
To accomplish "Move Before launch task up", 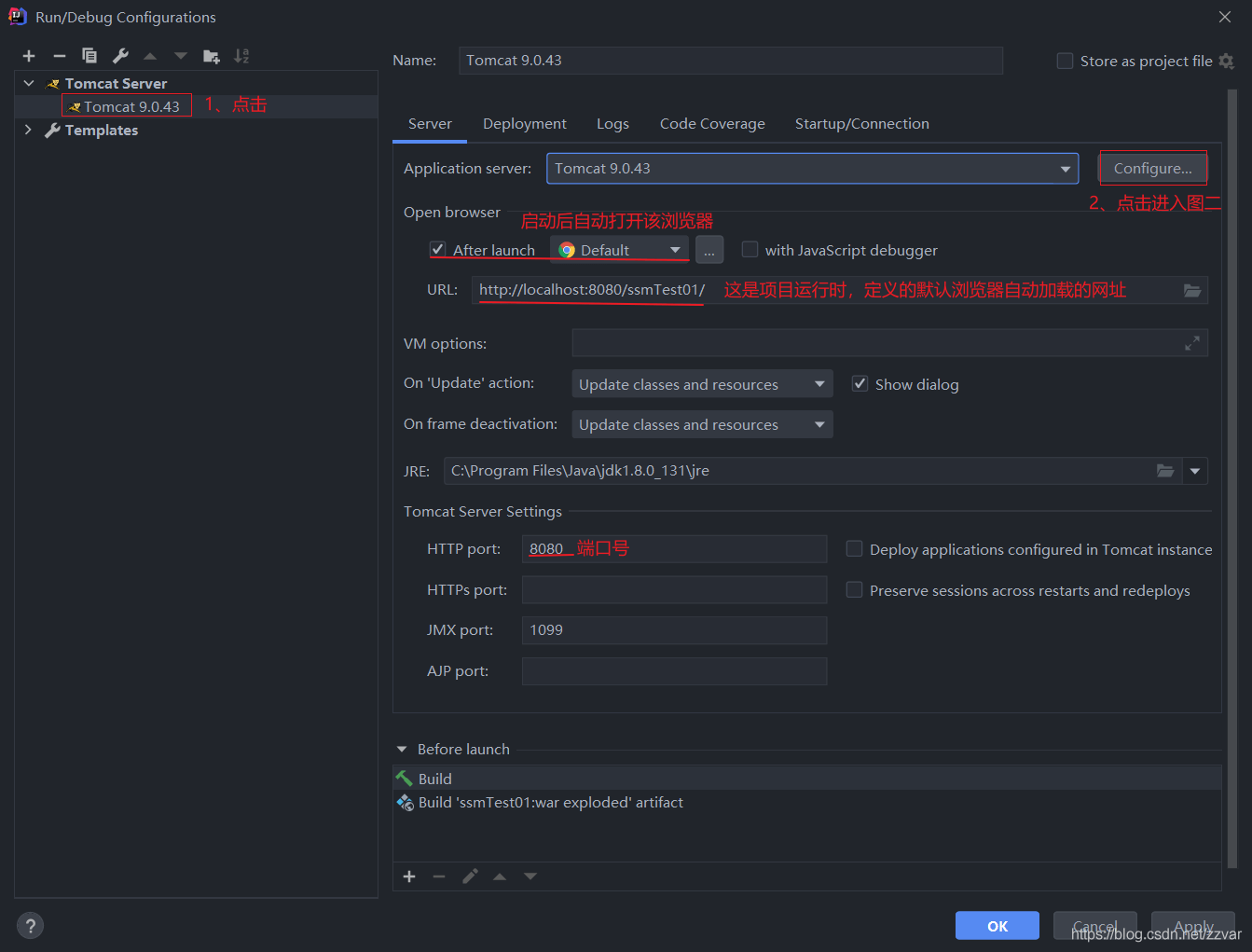I will pyautogui.click(x=500, y=876).
